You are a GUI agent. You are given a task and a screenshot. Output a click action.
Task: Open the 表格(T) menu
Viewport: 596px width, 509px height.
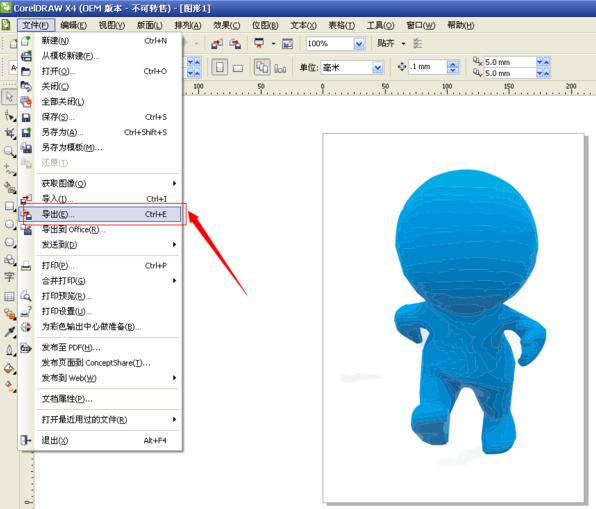tap(341, 25)
